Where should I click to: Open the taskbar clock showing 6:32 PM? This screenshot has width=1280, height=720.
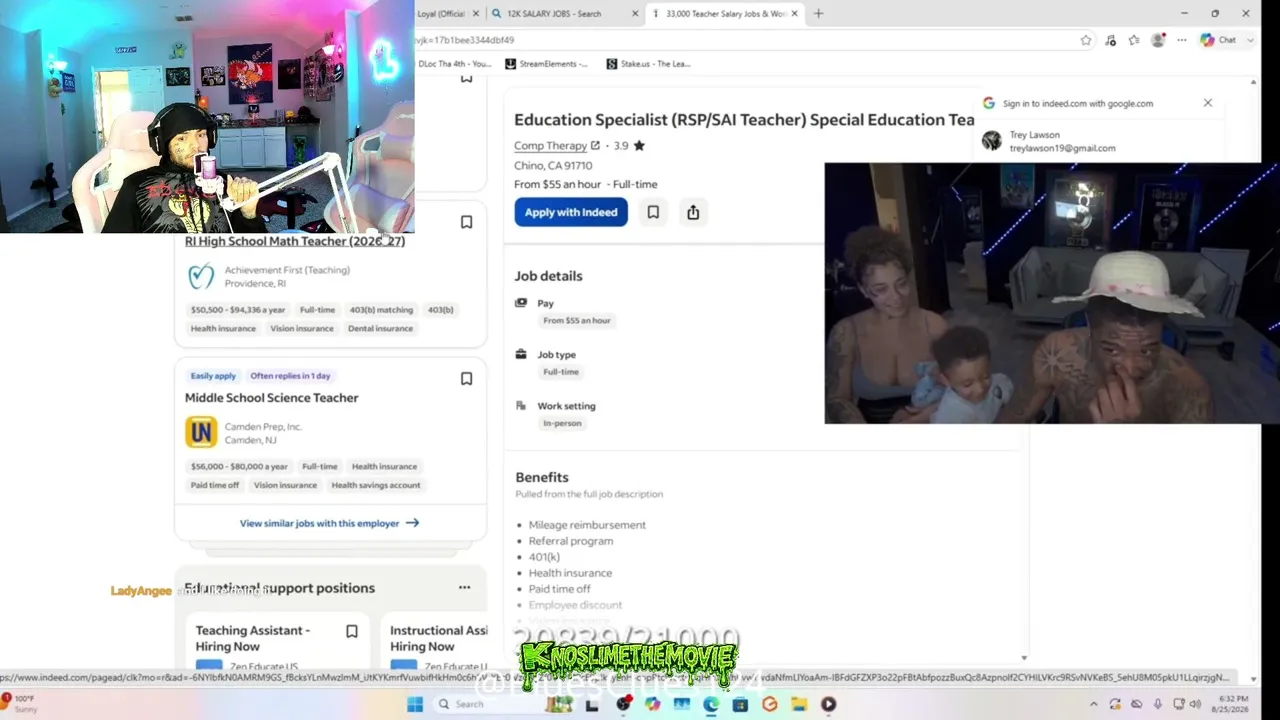click(x=1230, y=704)
